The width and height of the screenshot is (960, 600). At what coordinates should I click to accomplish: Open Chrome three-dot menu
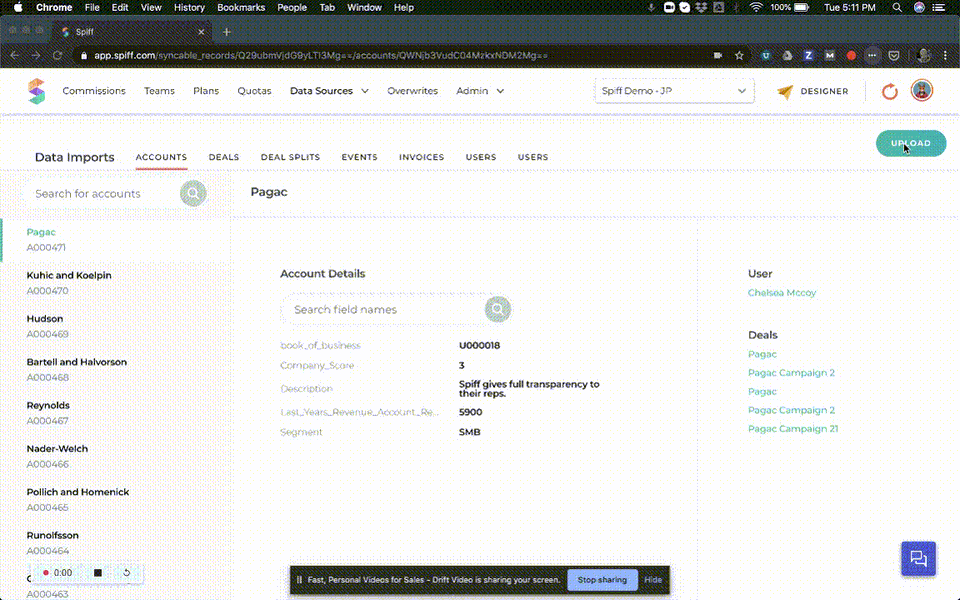pos(945,55)
